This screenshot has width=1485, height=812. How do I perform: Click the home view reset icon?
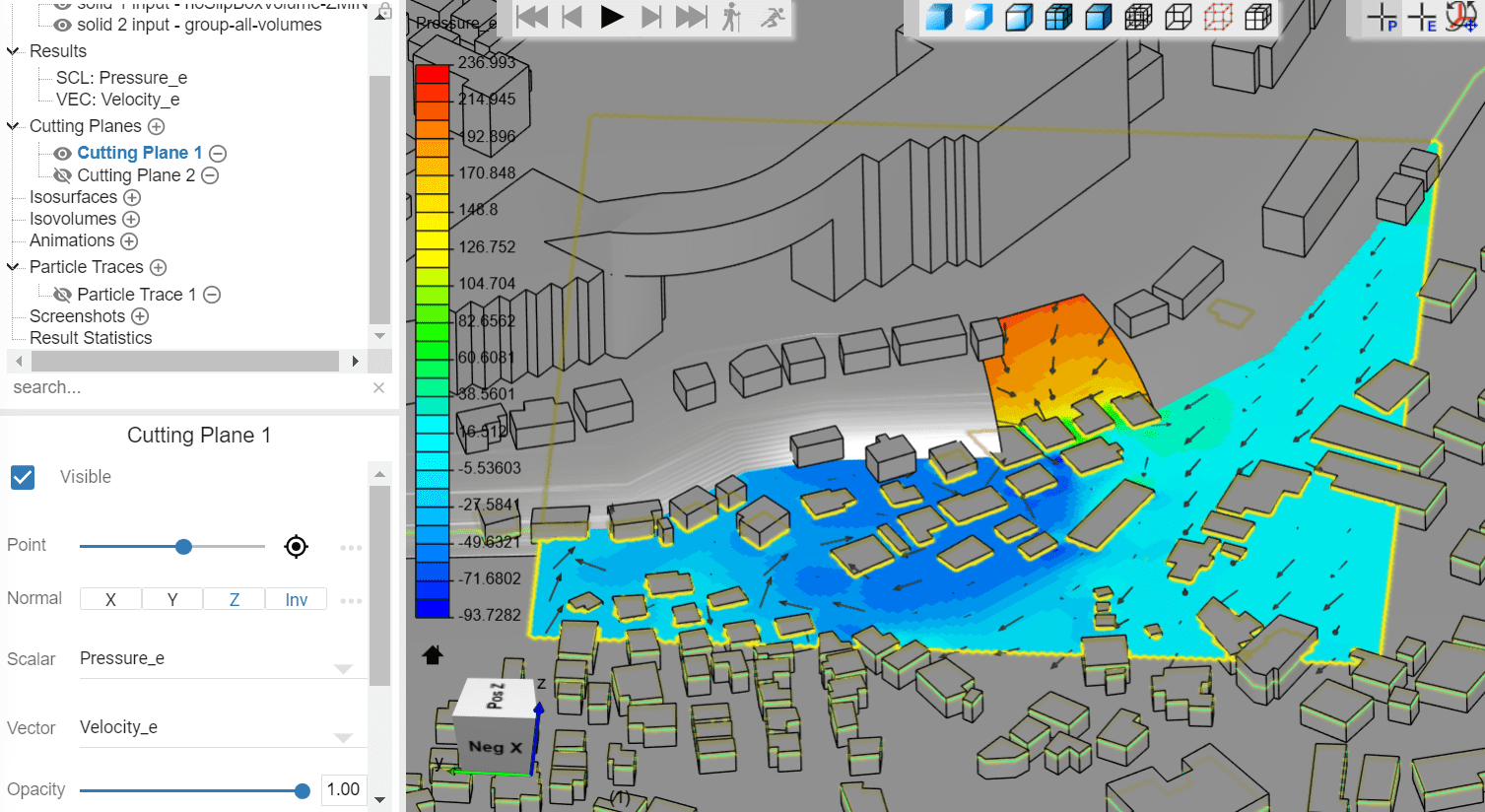433,655
